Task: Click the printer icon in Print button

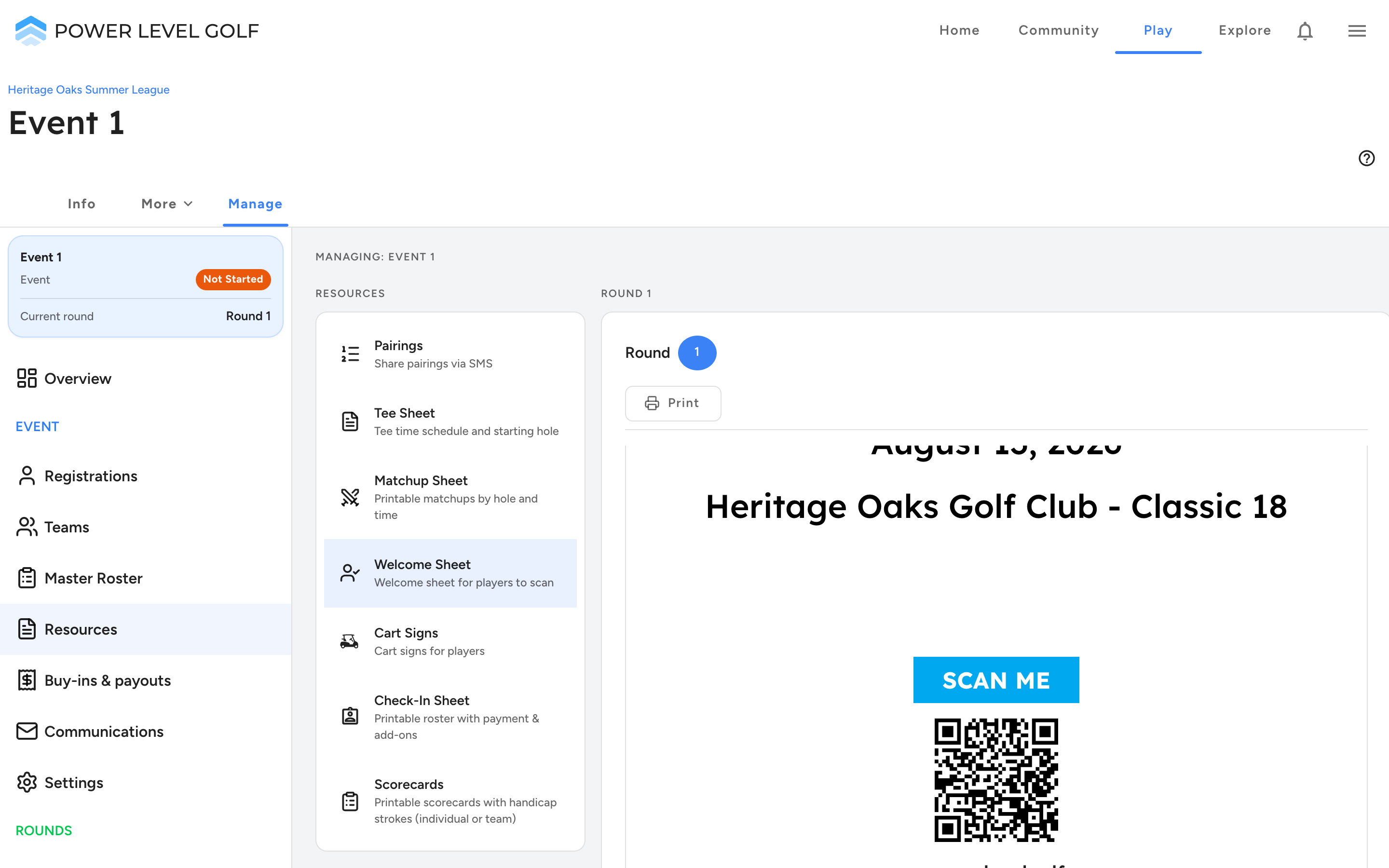Action: pos(652,403)
